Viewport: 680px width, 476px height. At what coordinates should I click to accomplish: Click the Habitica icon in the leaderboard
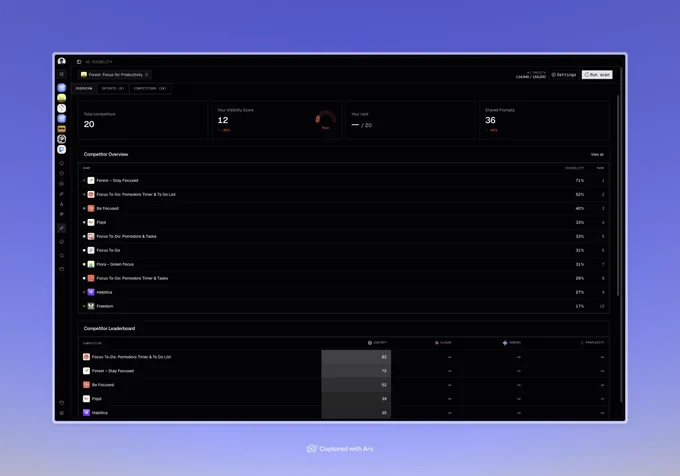(x=86, y=413)
